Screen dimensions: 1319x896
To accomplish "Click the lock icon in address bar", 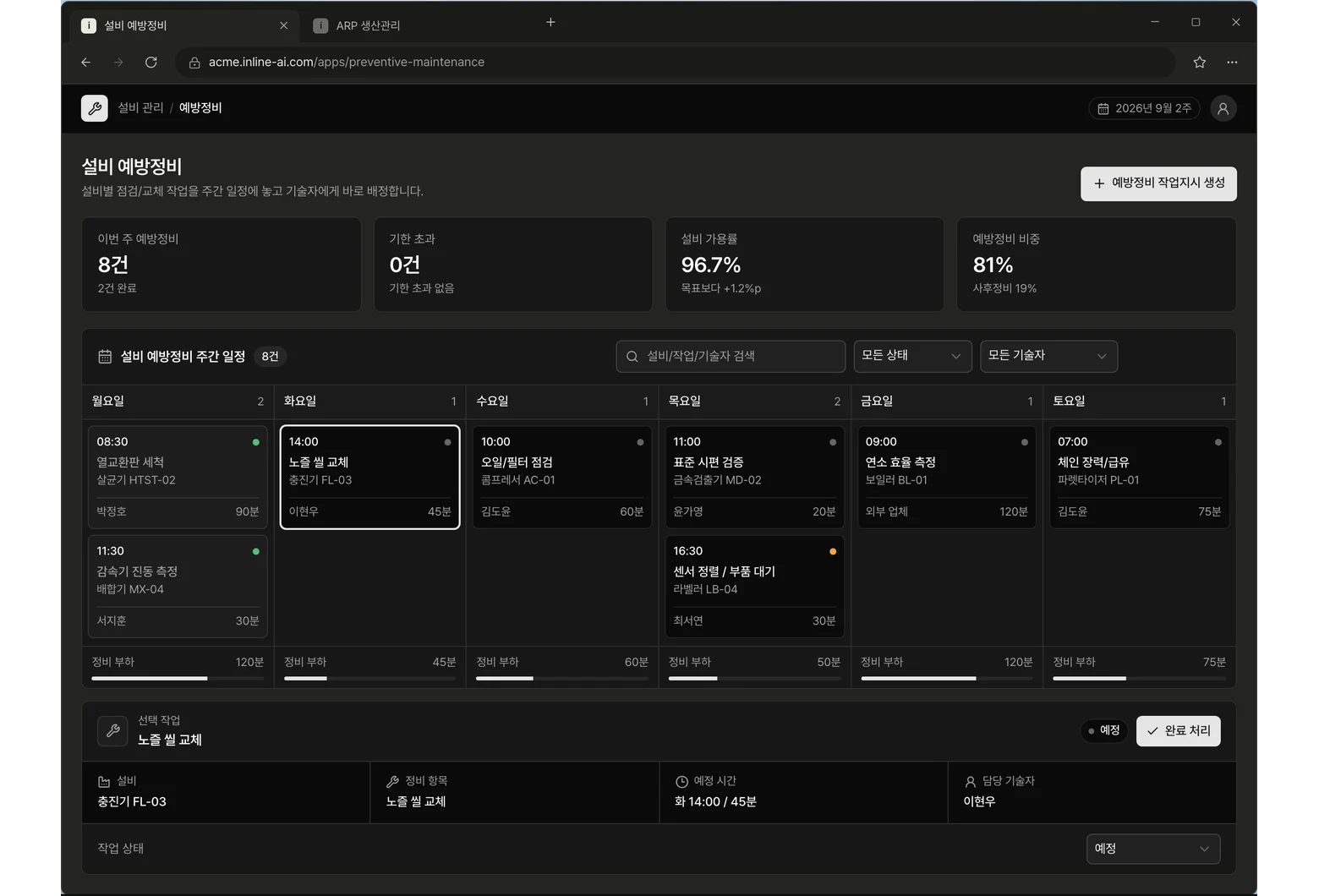I will point(194,63).
